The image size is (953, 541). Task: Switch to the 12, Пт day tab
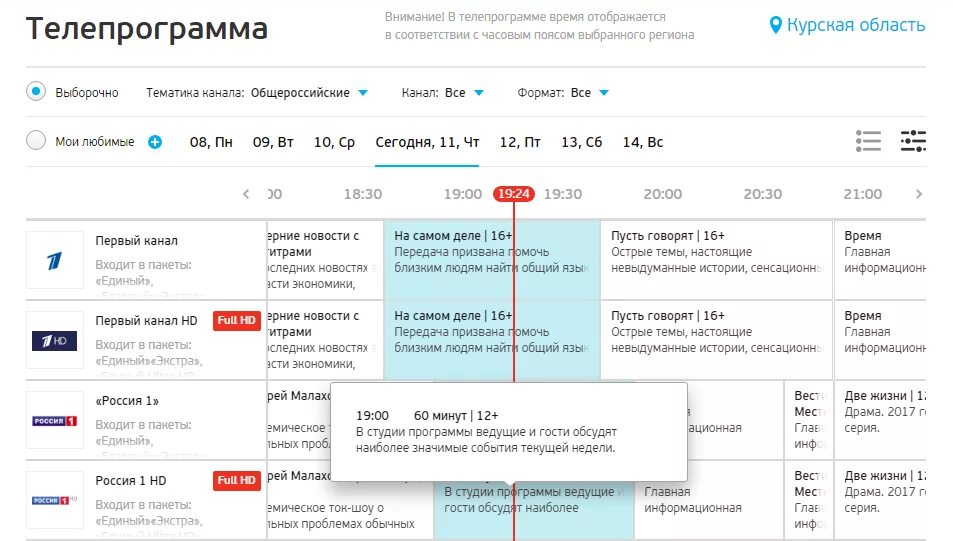click(520, 142)
